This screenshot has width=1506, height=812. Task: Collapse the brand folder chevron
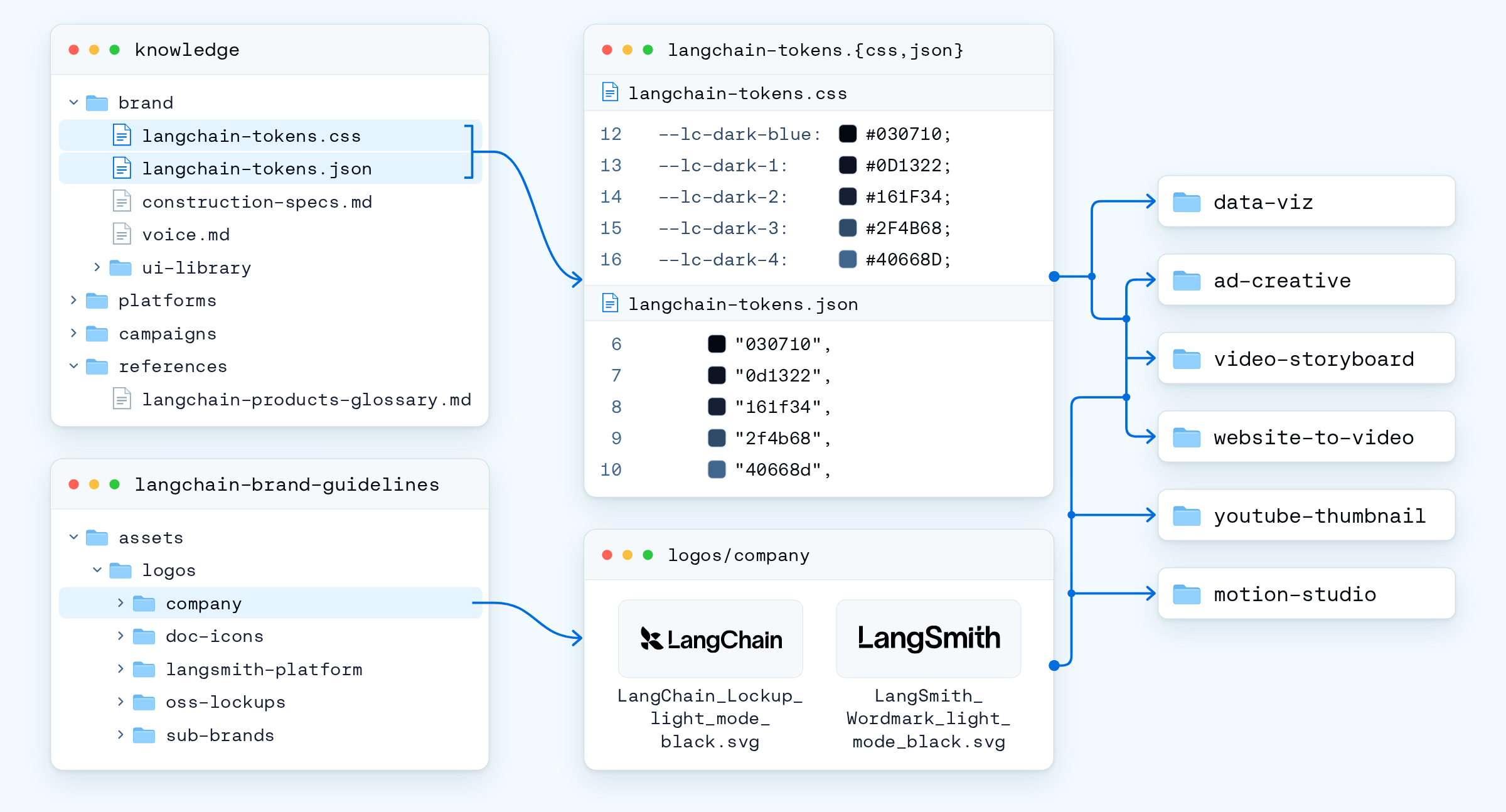(x=73, y=102)
